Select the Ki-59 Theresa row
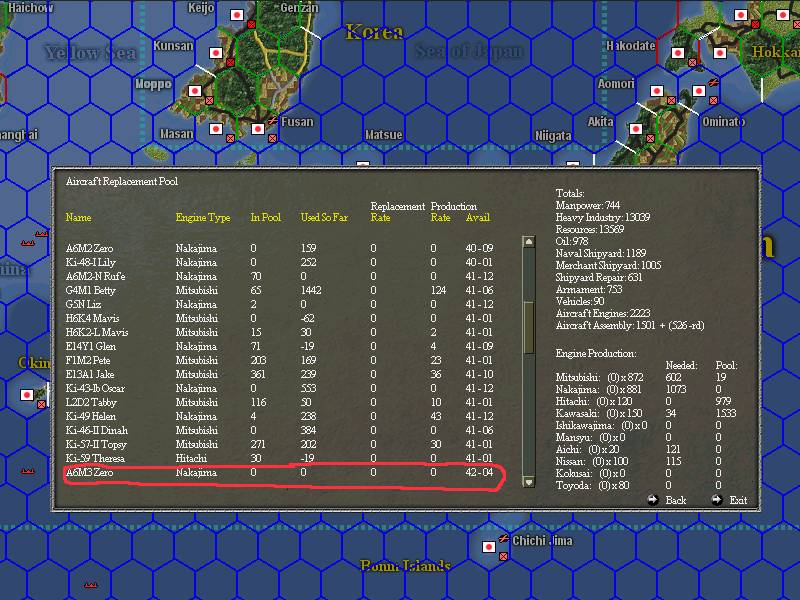 coord(280,458)
